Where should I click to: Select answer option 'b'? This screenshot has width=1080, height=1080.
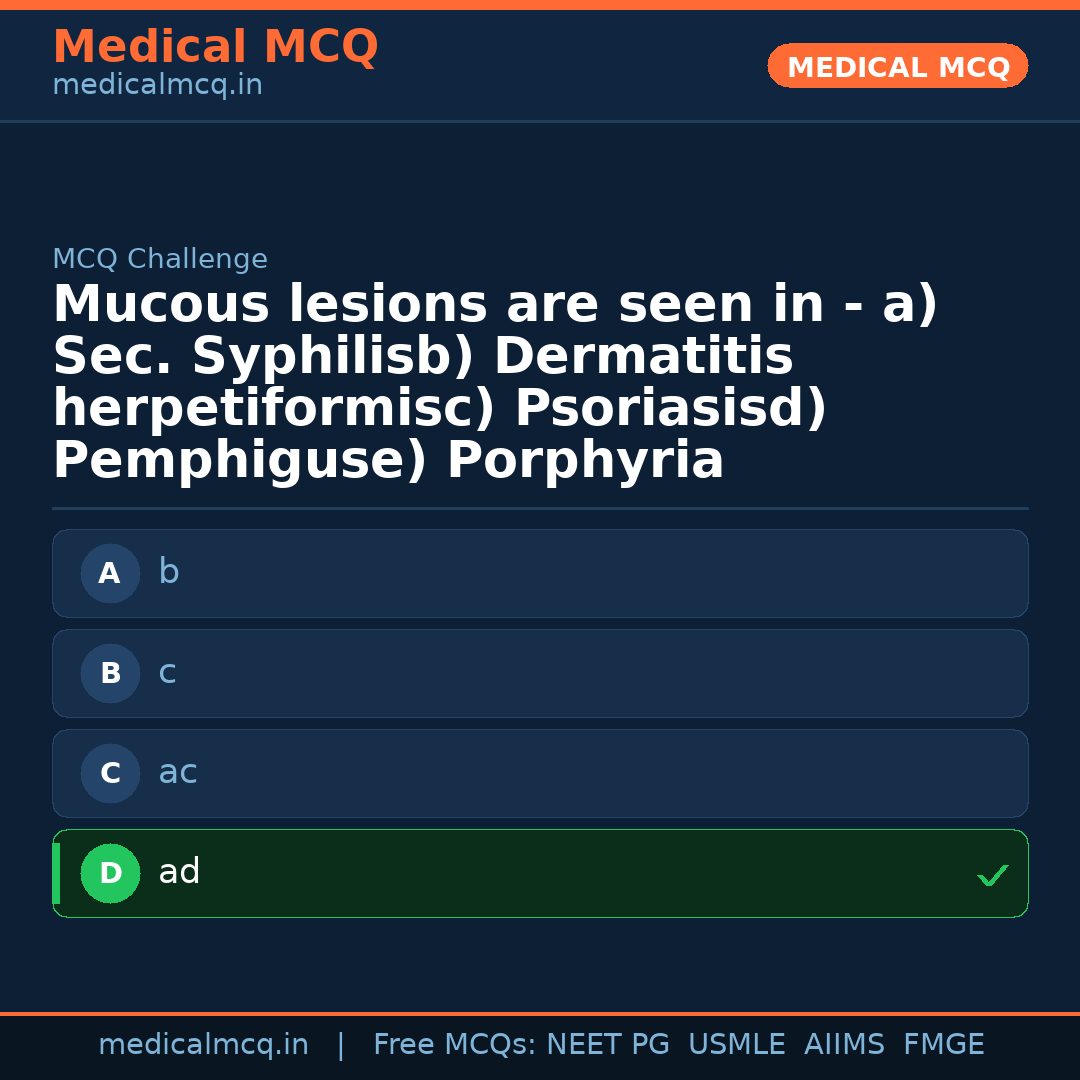coord(540,573)
